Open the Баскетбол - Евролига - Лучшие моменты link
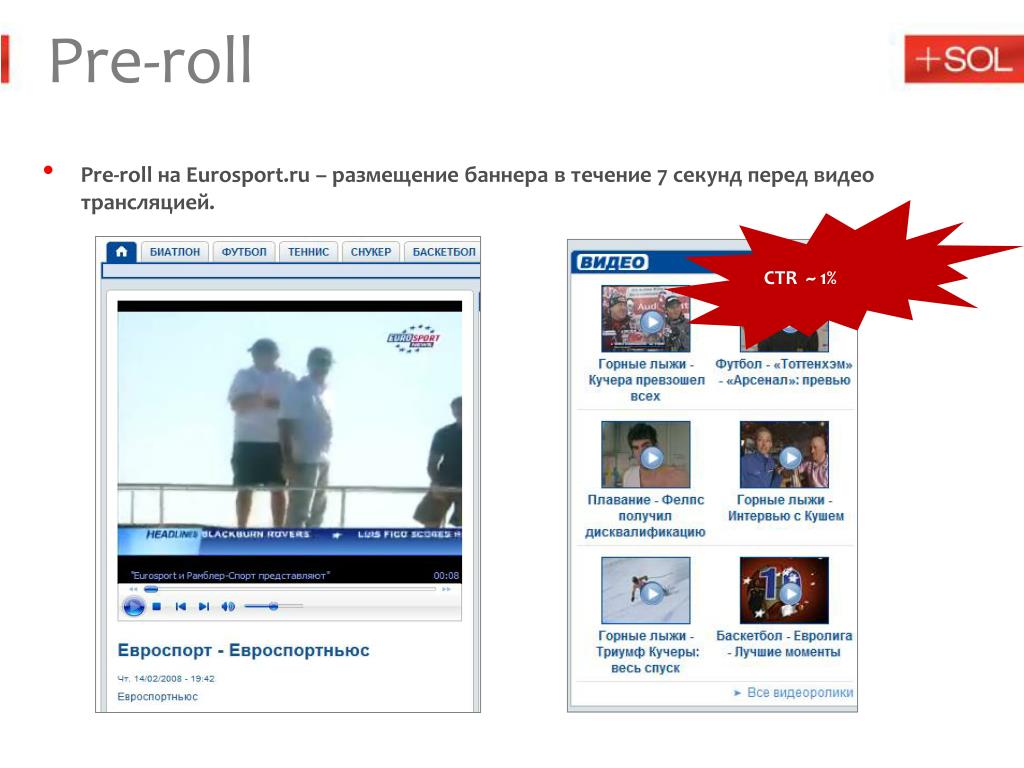Image resolution: width=1024 pixels, height=768 pixels. 784,644
